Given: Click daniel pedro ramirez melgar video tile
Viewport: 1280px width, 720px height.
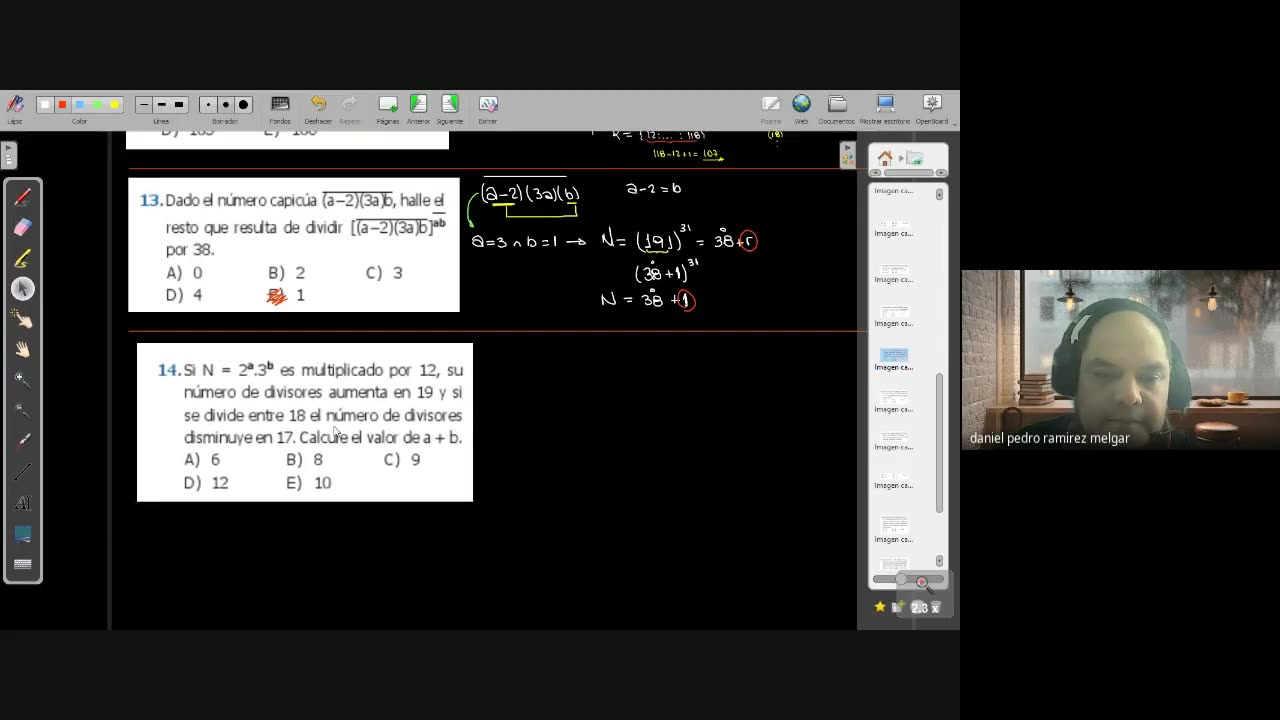Looking at the screenshot, I should (x=1121, y=360).
